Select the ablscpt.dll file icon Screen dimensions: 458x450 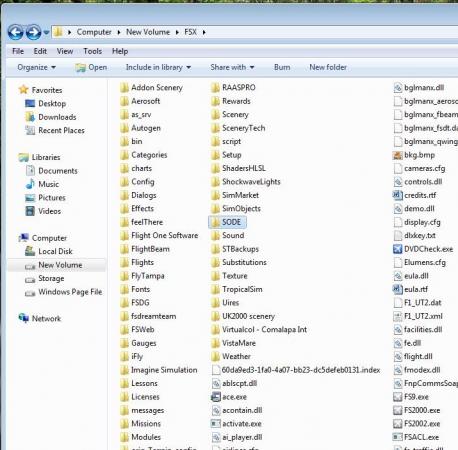216,384
